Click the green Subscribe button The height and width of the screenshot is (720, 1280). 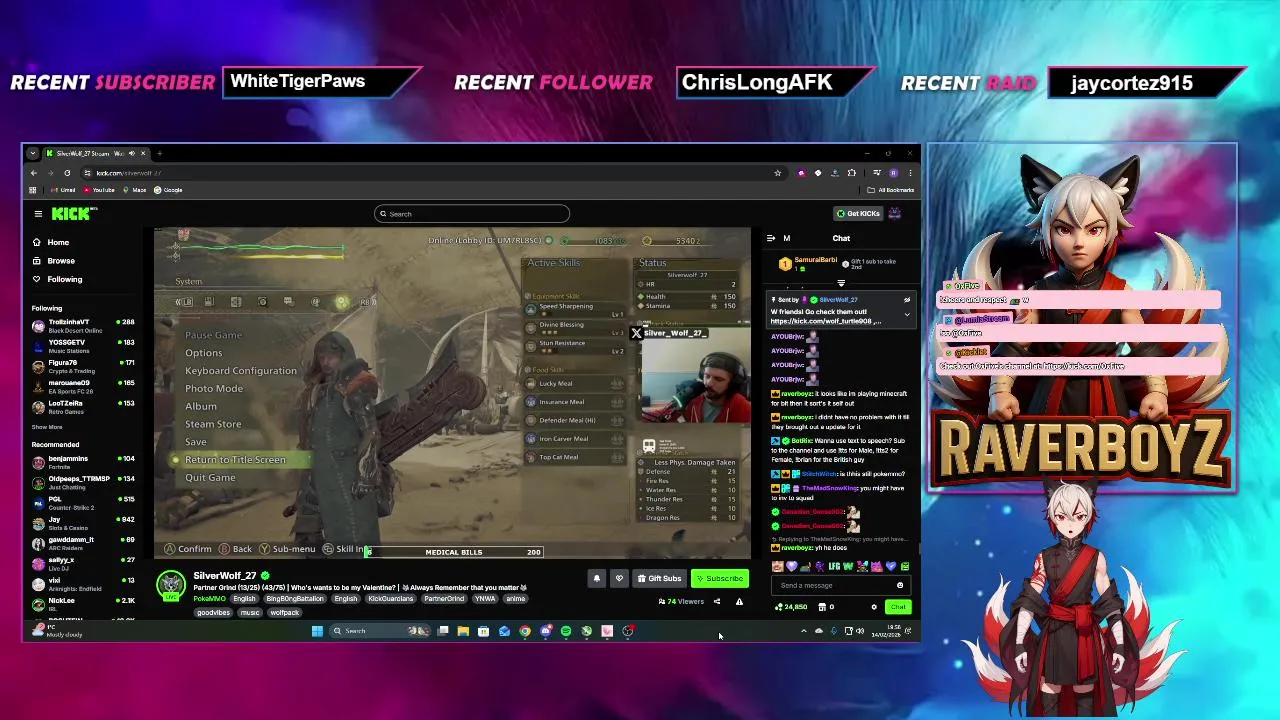tap(720, 578)
